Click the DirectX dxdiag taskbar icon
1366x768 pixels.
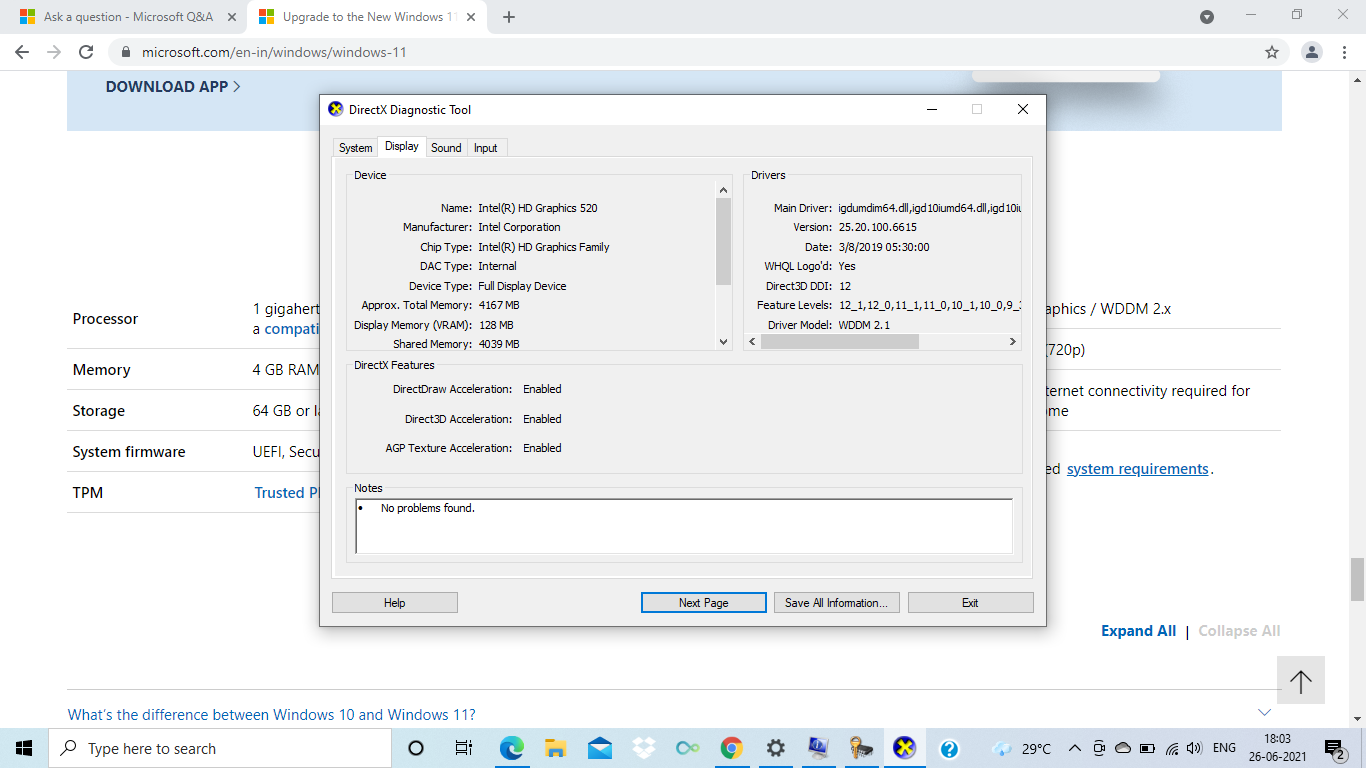click(x=905, y=748)
